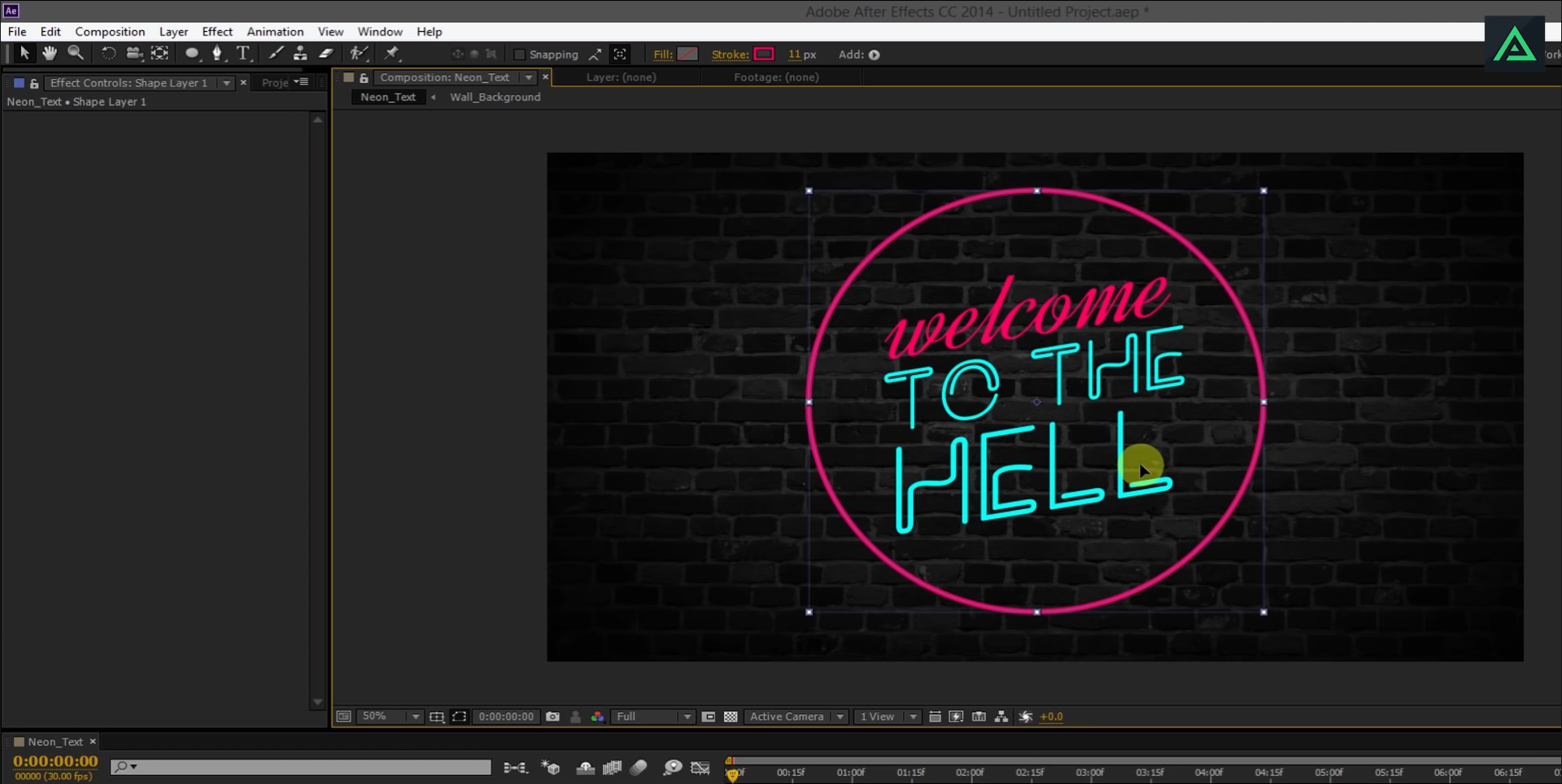
Task: Click the Show Channel RGB icon
Action: (597, 716)
